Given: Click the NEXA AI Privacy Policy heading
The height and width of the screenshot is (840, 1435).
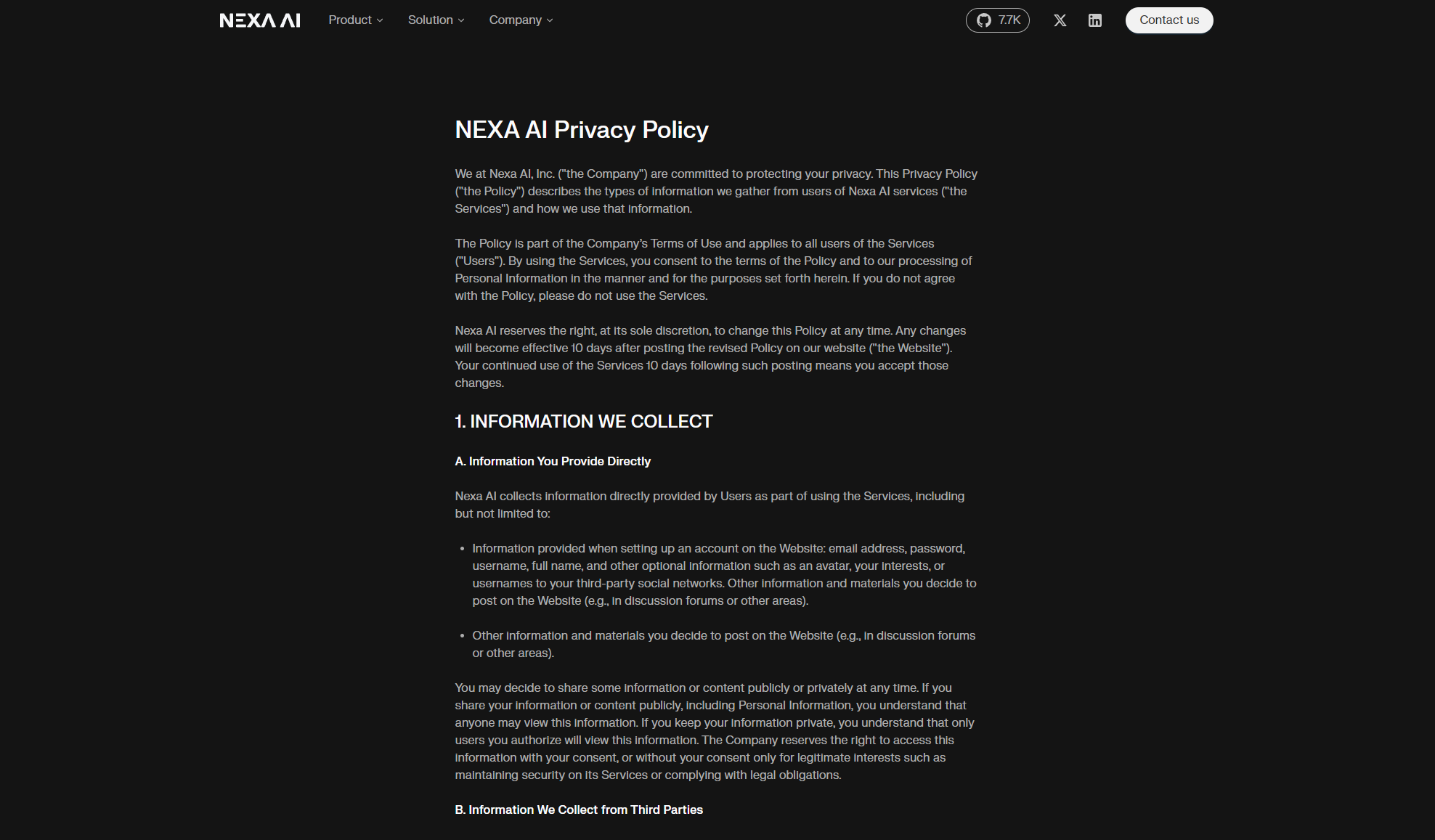Looking at the screenshot, I should 581,130.
